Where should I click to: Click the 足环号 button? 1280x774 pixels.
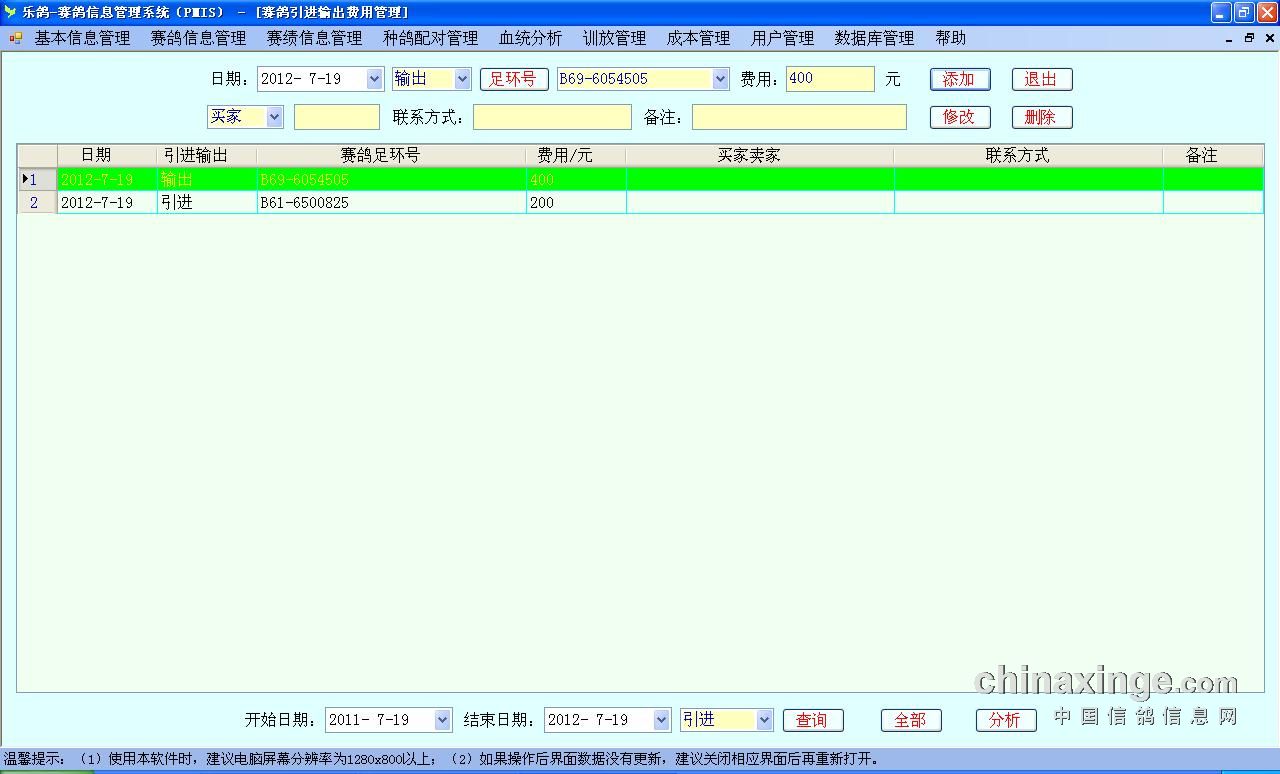point(514,79)
